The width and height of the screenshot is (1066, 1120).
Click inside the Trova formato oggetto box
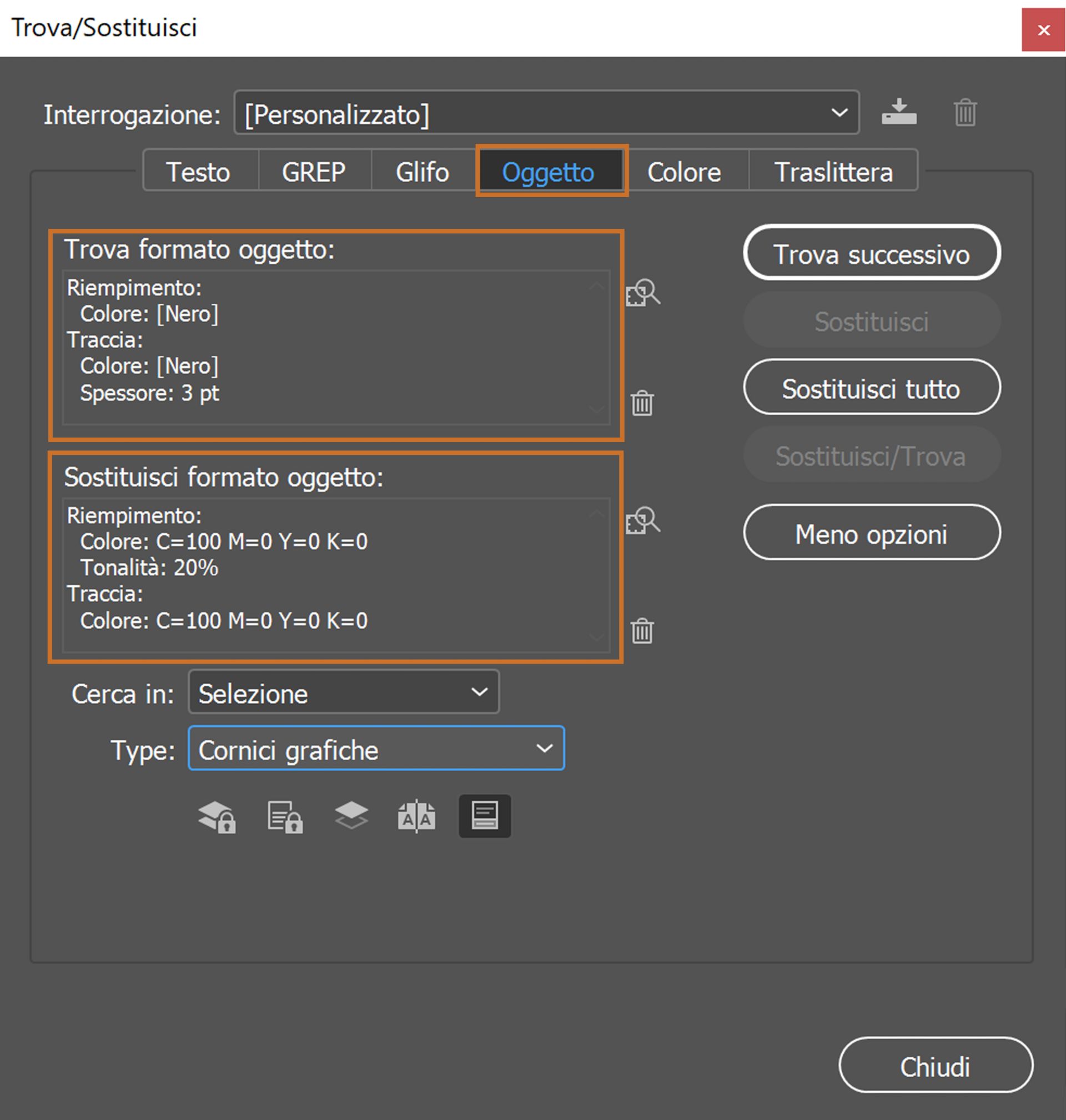point(335,346)
